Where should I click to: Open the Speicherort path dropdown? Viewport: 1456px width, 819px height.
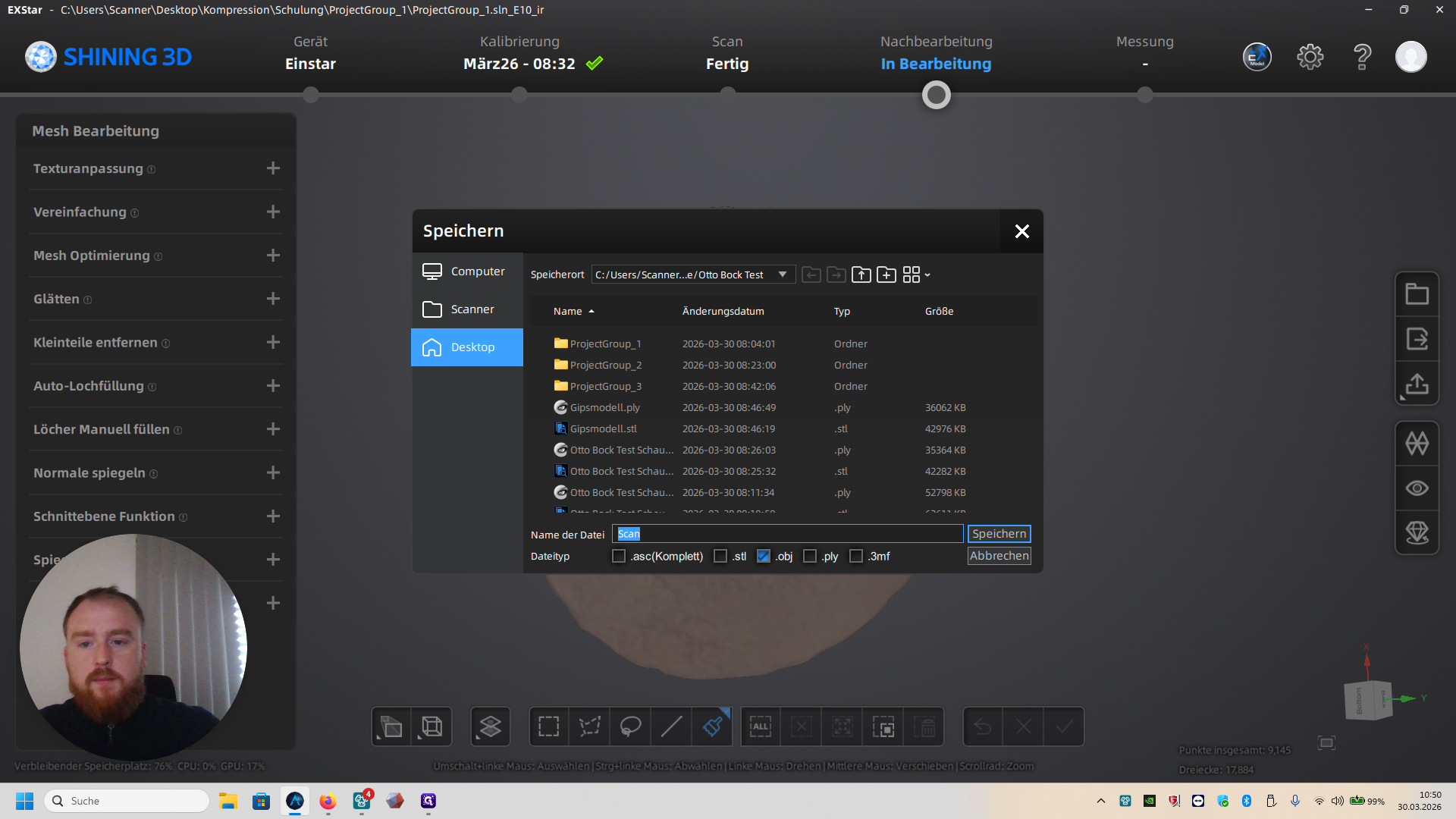coord(783,275)
